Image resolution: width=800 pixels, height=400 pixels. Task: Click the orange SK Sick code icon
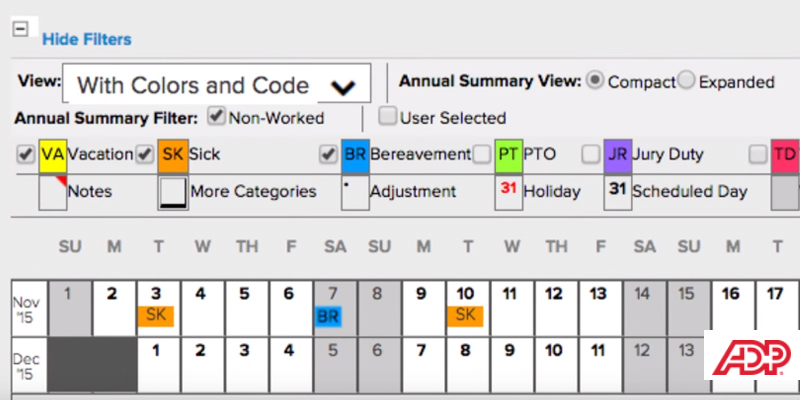(x=172, y=156)
